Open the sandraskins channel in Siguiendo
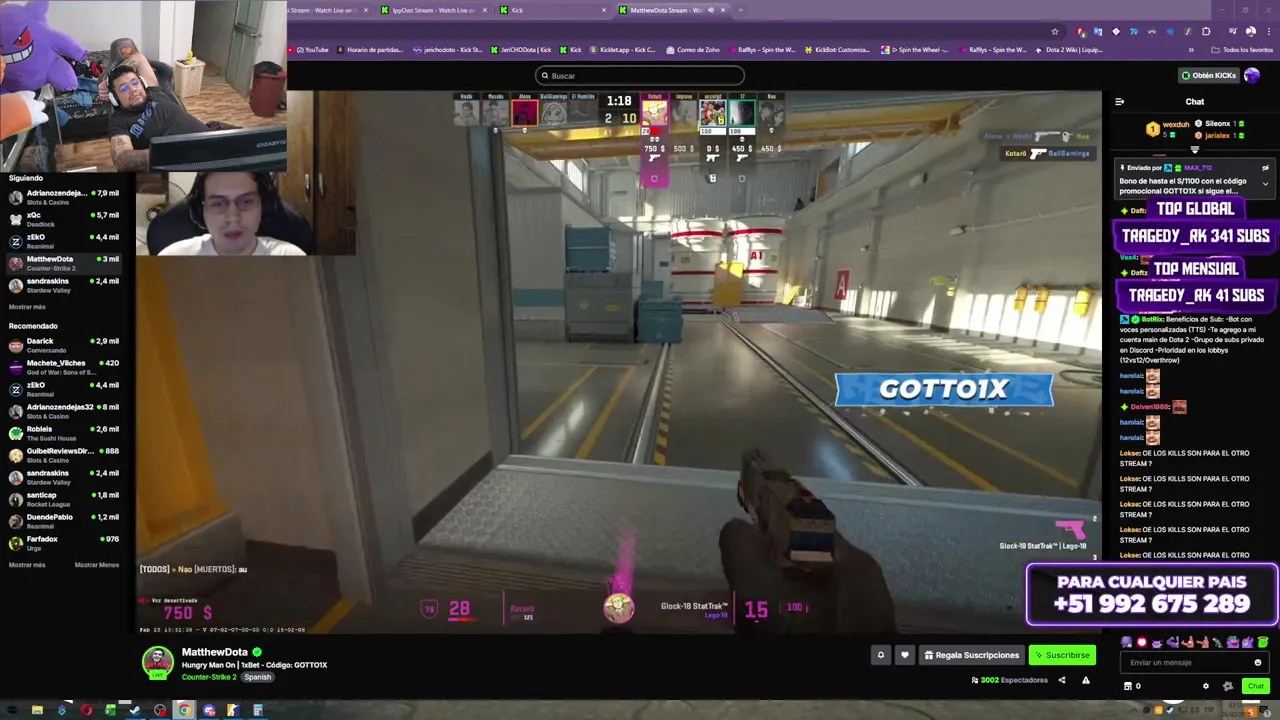1280x720 pixels. click(x=64, y=285)
